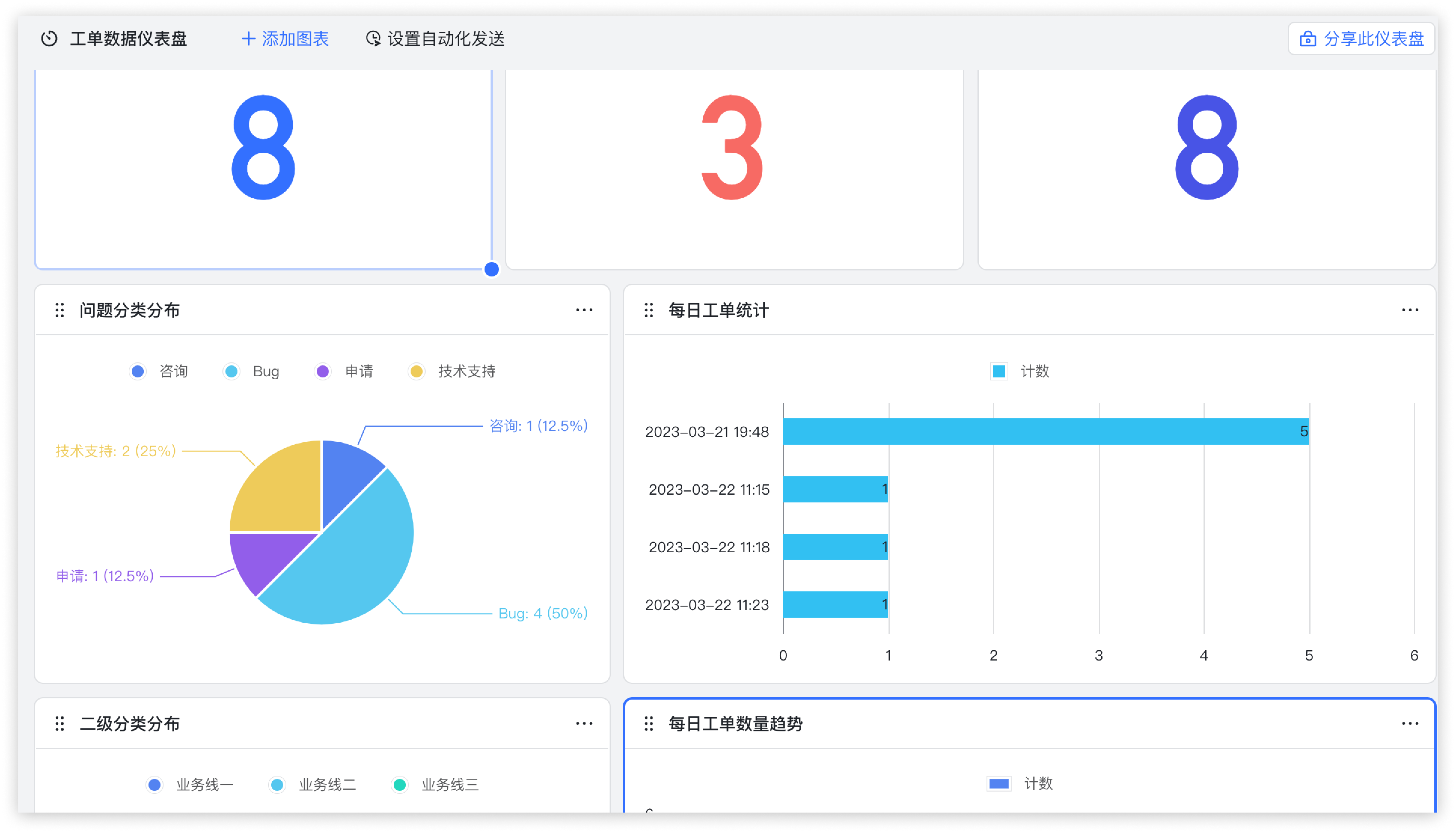Grab the drag handle of 问题分类分布
Viewport: 1456px width, 833px height.
click(60, 310)
